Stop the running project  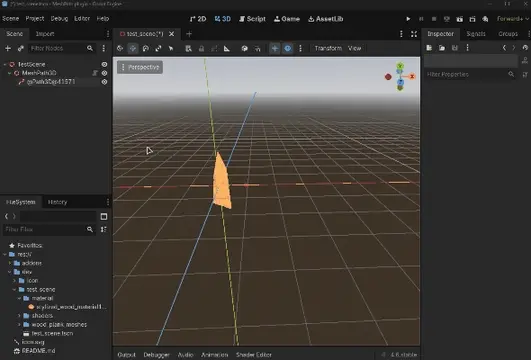click(434, 19)
